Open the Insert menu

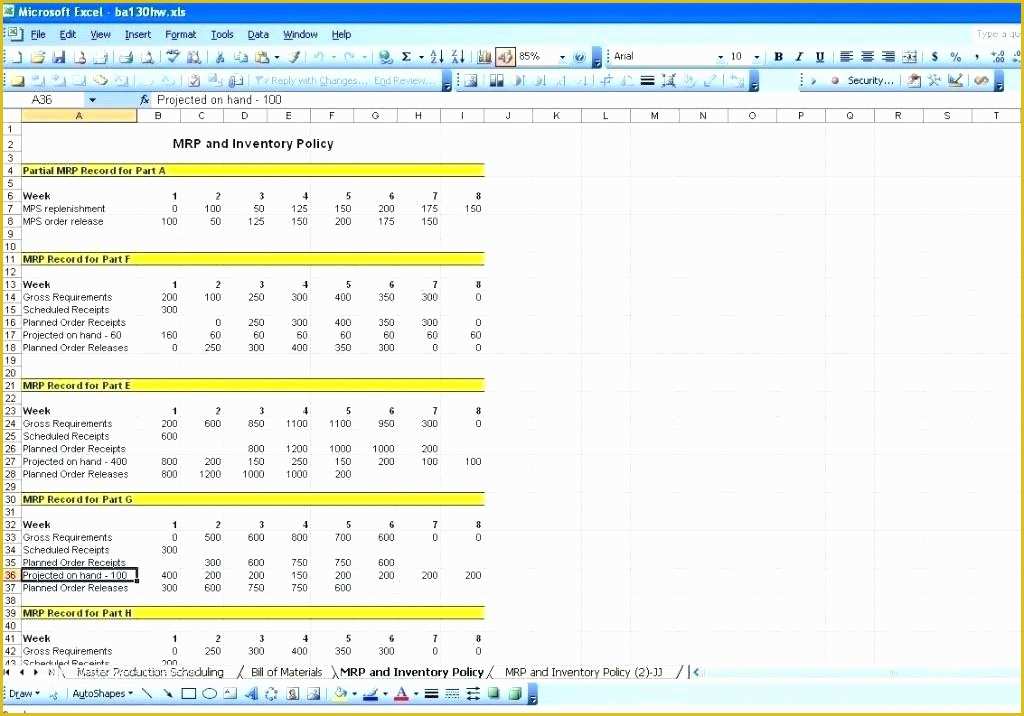[138, 35]
